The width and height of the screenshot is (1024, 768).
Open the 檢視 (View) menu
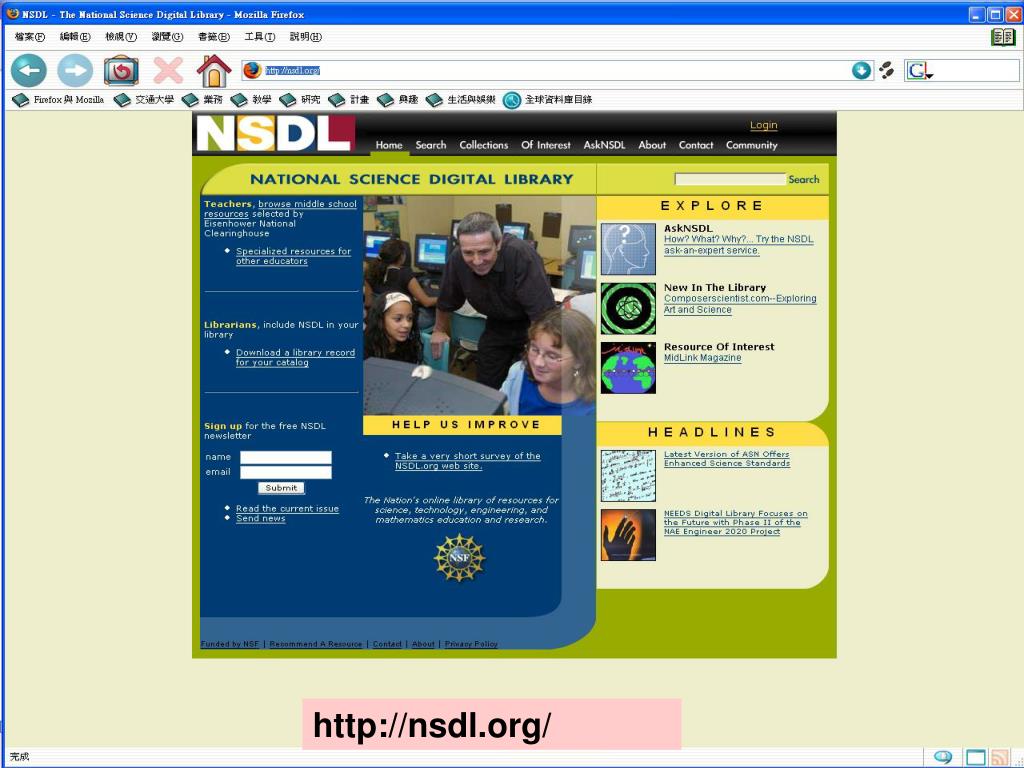(x=121, y=37)
